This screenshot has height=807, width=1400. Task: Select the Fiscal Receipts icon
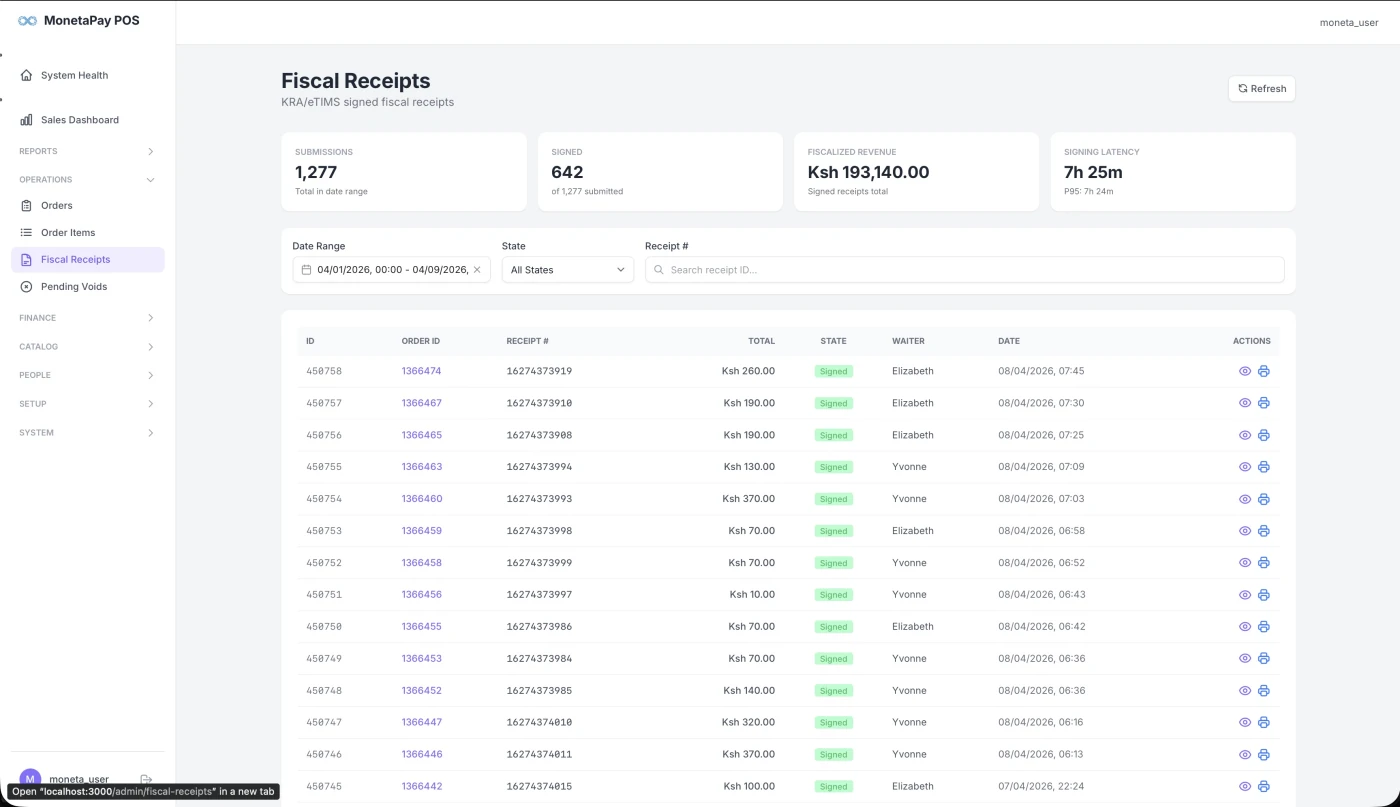pyautogui.click(x=28, y=259)
